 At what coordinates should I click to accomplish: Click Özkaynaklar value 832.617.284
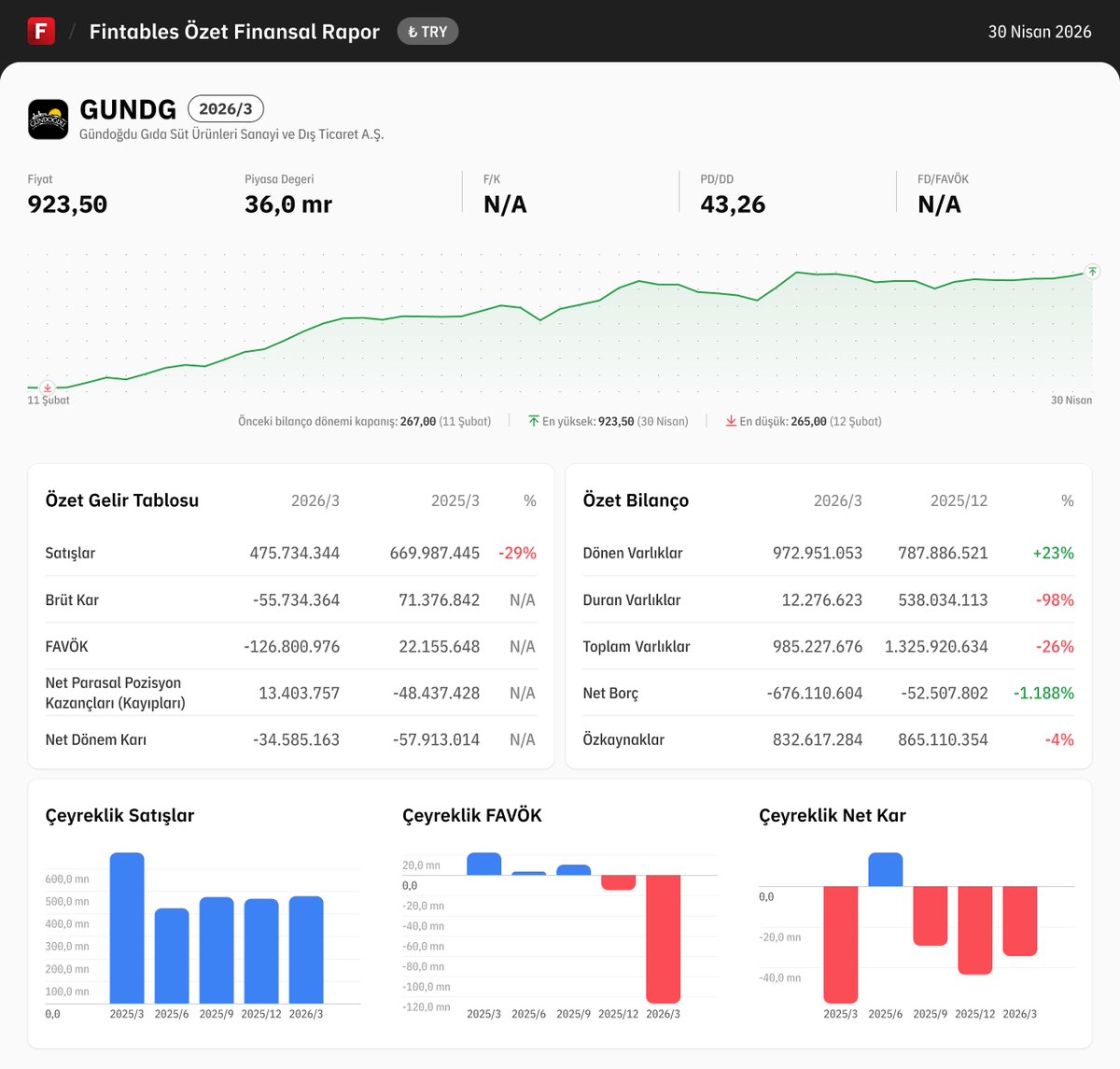pos(818,739)
